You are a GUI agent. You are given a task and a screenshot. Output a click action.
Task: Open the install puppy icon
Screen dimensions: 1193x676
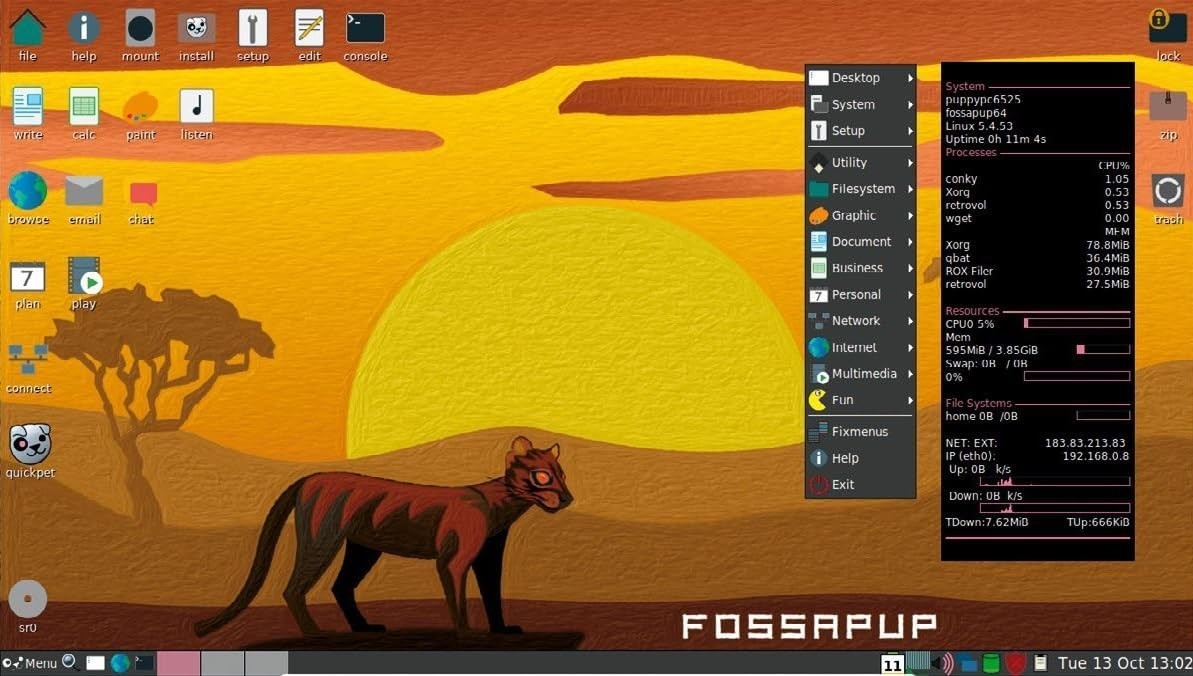click(x=196, y=29)
